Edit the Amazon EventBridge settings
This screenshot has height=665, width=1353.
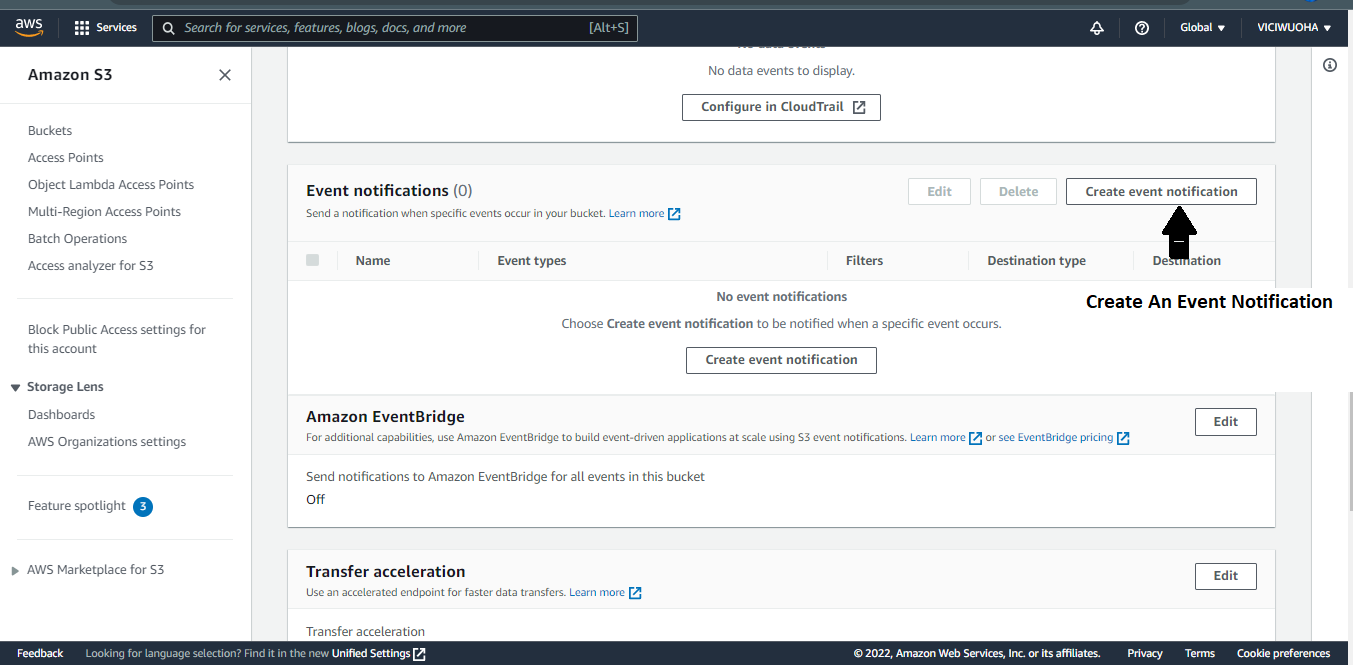click(x=1226, y=422)
